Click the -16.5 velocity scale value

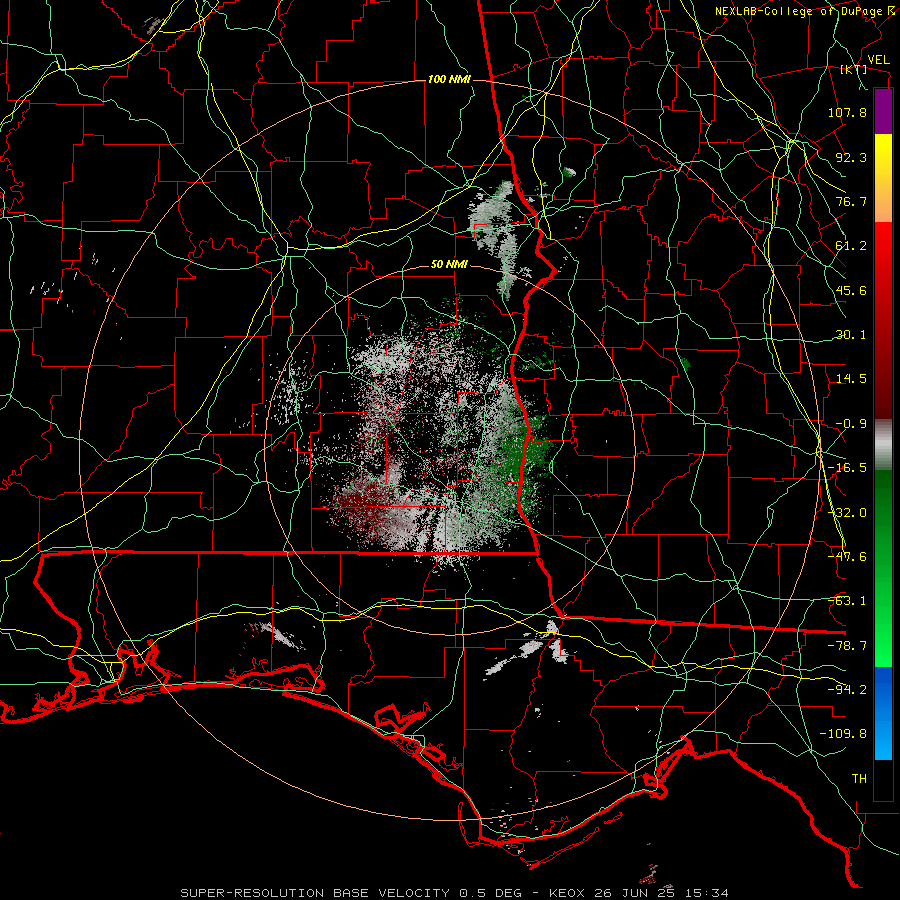coord(847,468)
